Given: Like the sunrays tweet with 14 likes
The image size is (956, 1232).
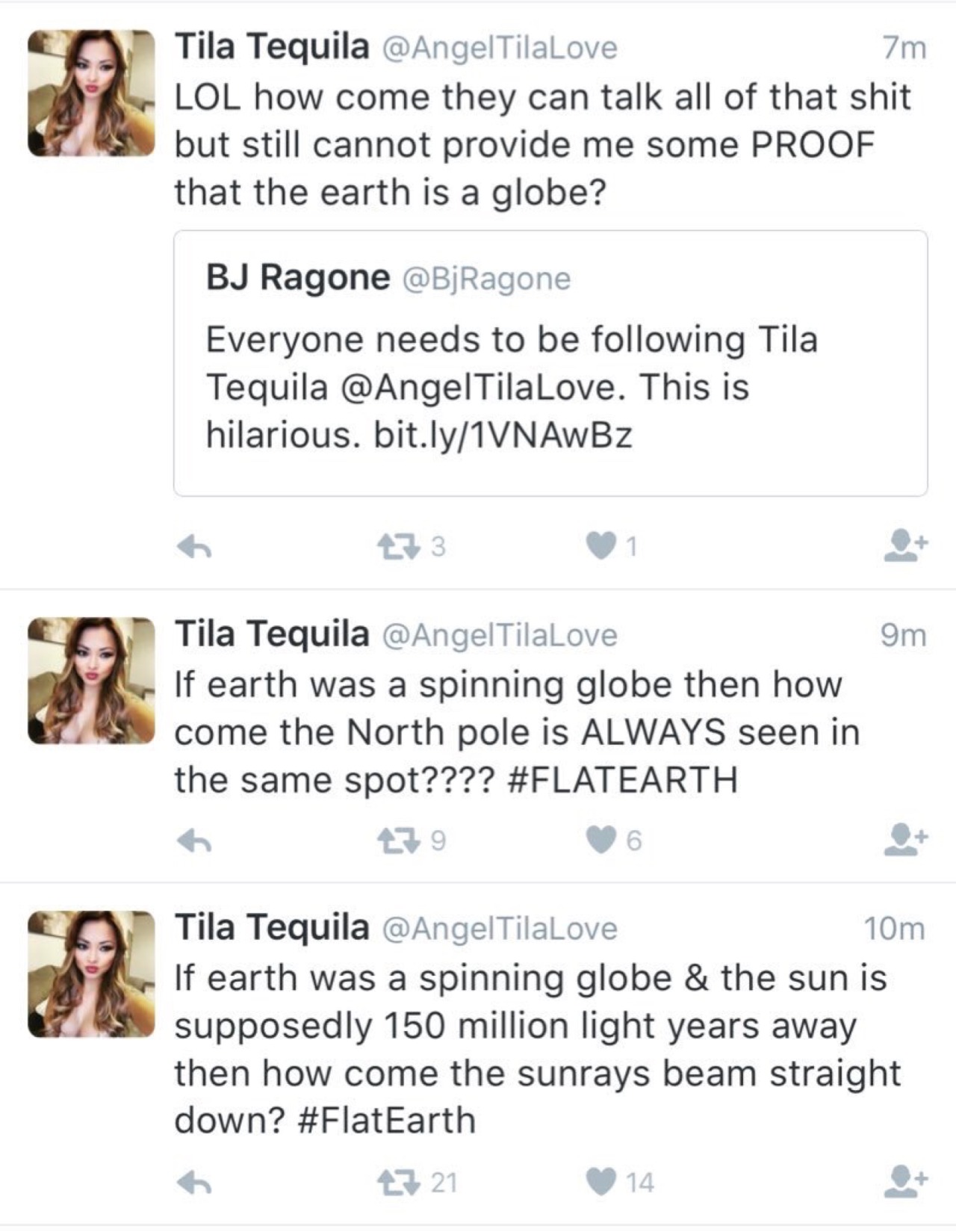Looking at the screenshot, I should click(x=600, y=1182).
